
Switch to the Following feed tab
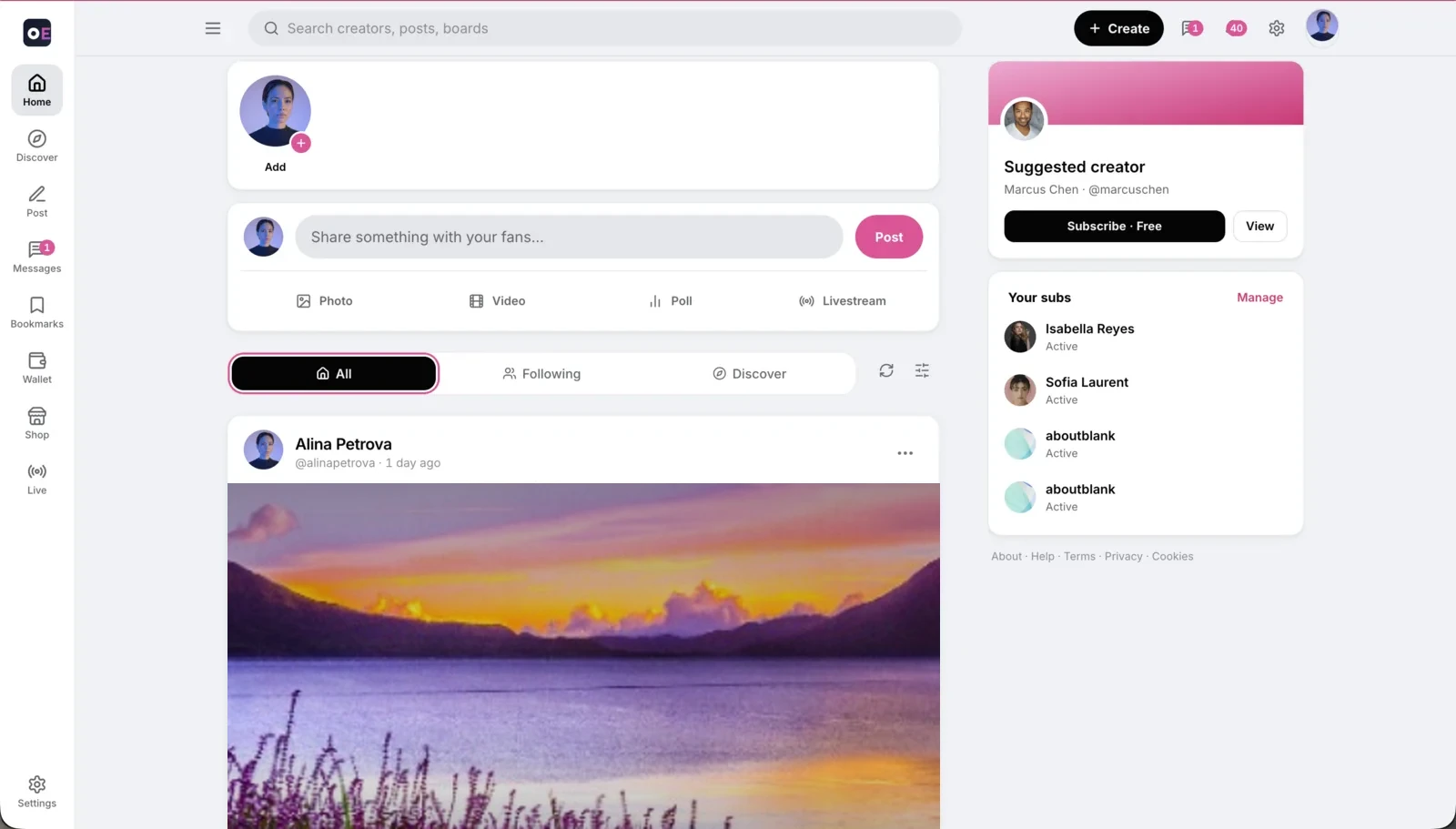tap(541, 373)
